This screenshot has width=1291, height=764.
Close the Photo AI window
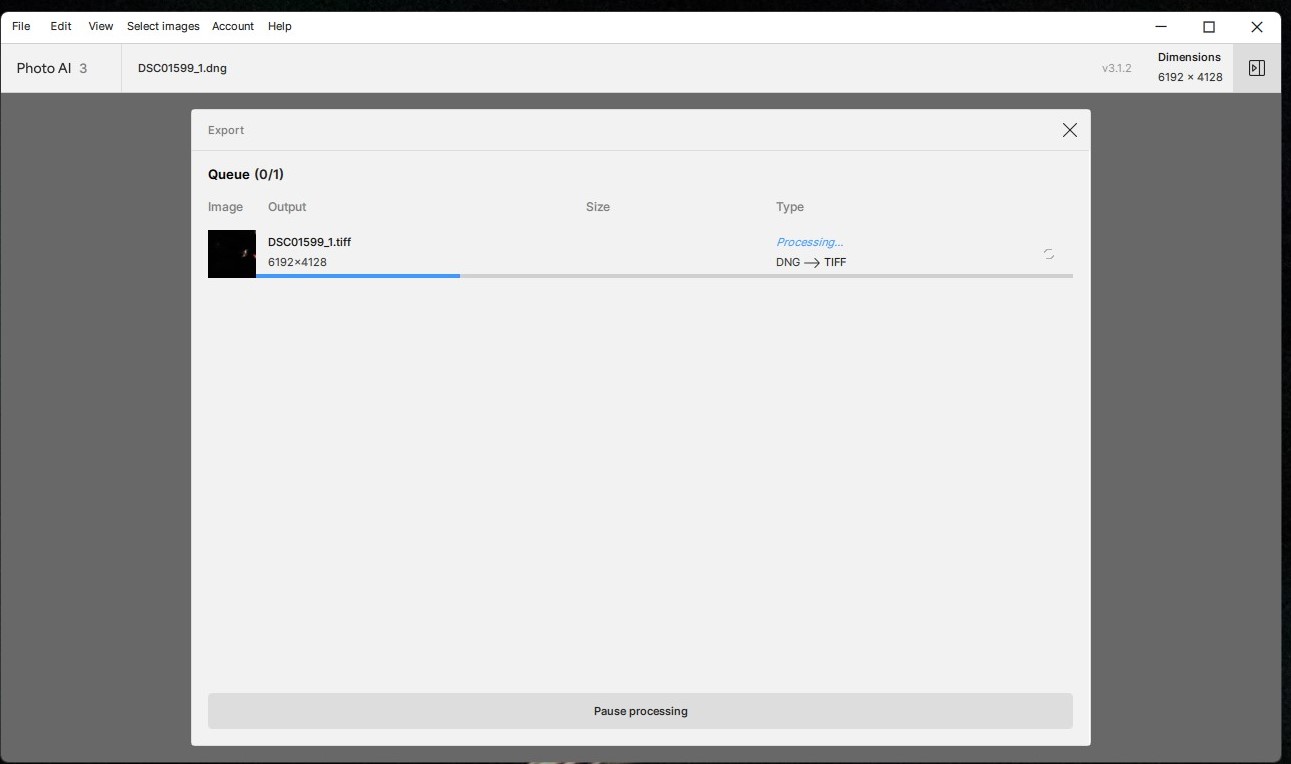coord(1257,27)
